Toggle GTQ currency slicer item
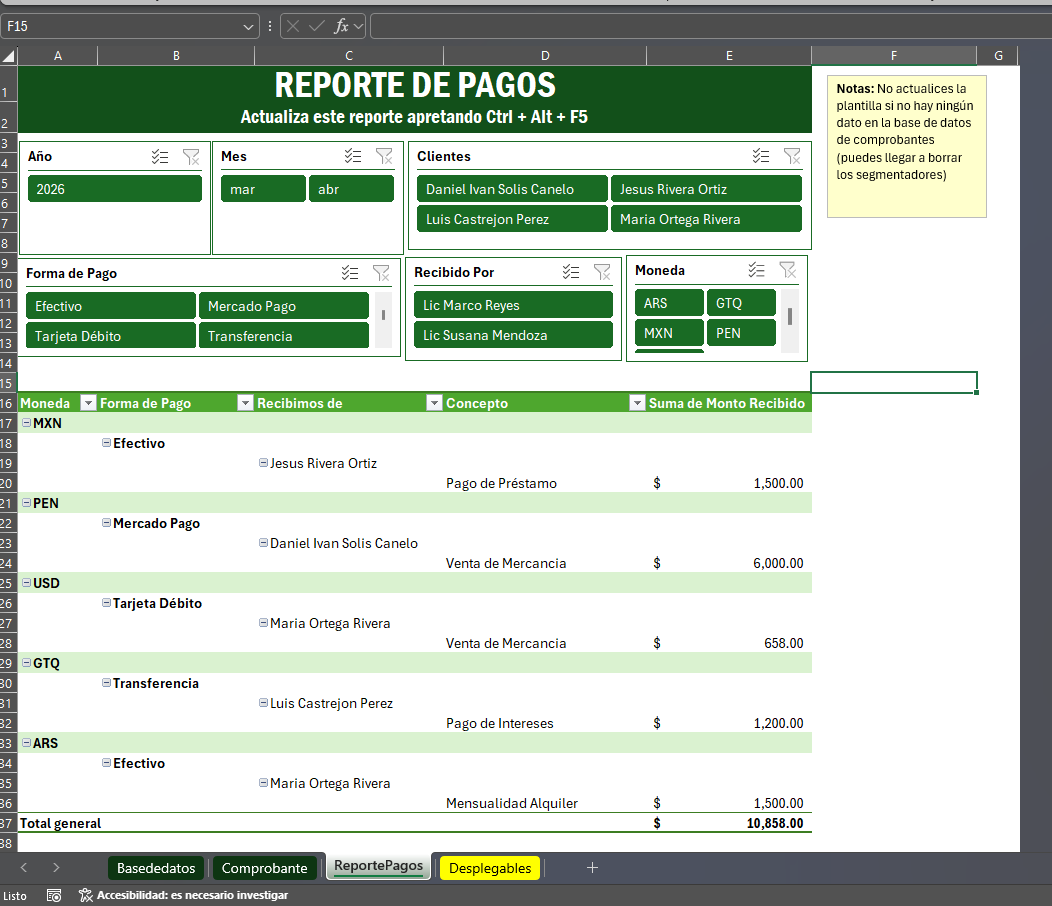 click(741, 303)
